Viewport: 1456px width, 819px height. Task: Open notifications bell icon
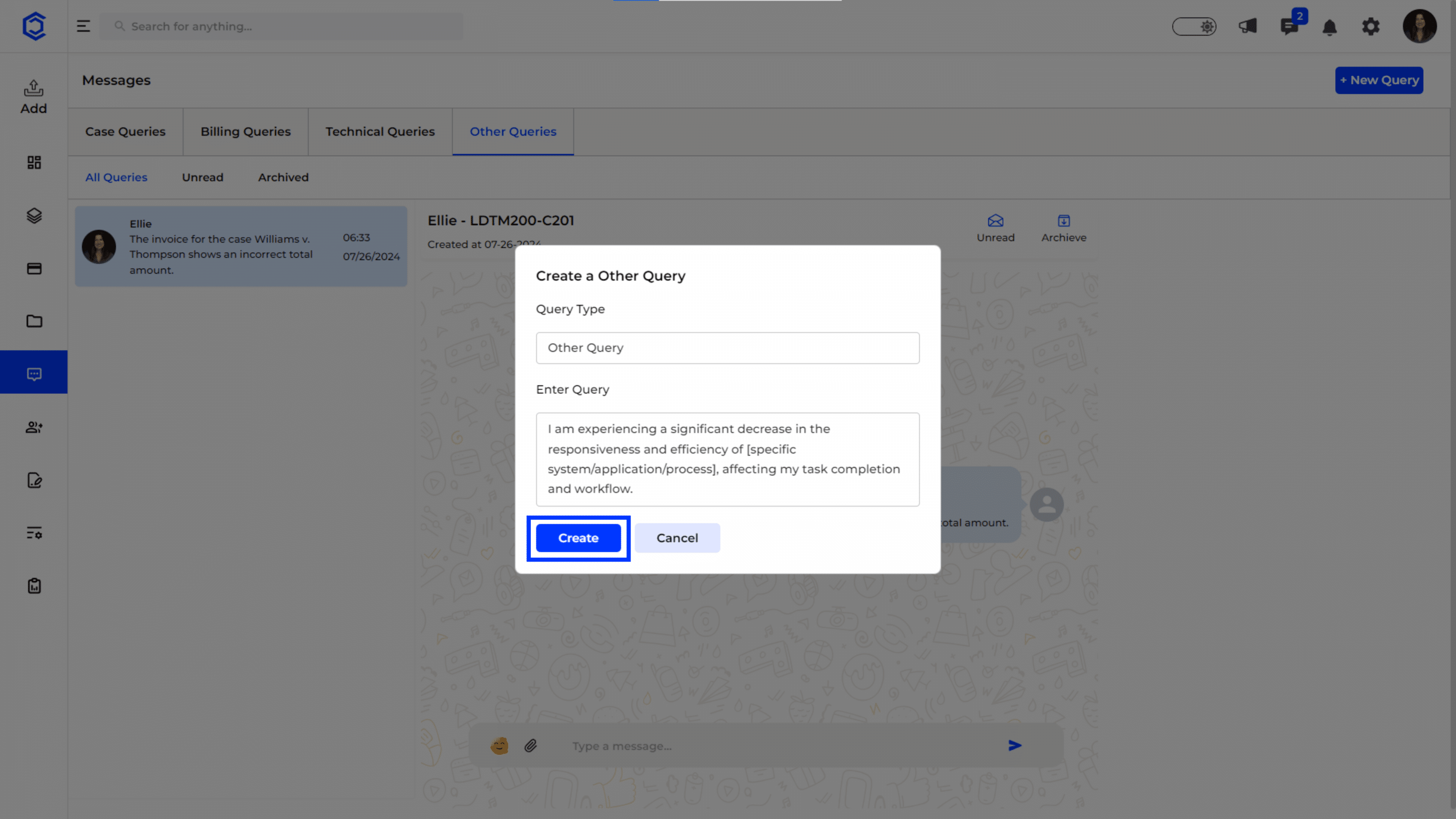tap(1330, 27)
